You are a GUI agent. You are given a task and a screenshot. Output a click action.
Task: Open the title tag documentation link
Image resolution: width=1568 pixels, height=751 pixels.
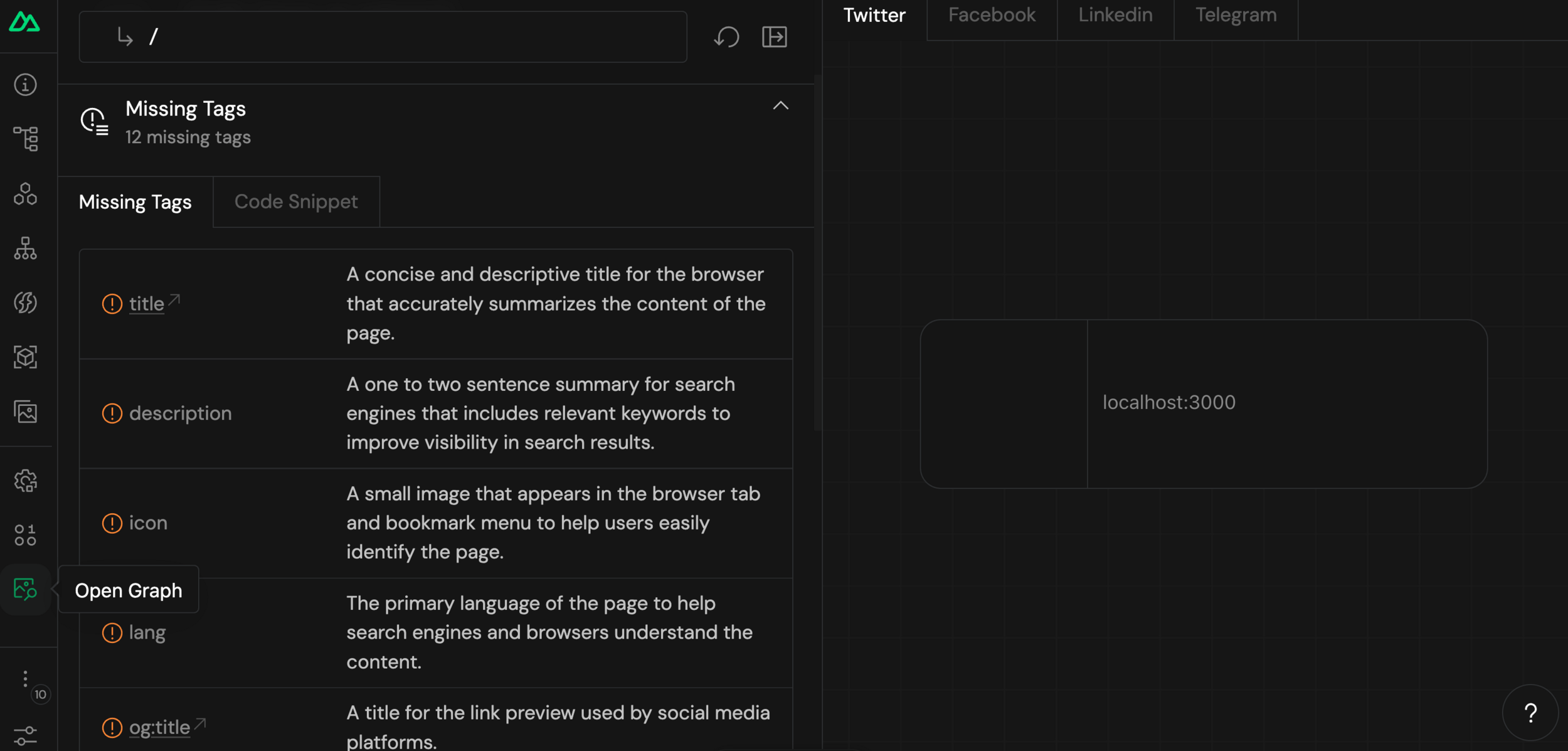click(x=147, y=304)
